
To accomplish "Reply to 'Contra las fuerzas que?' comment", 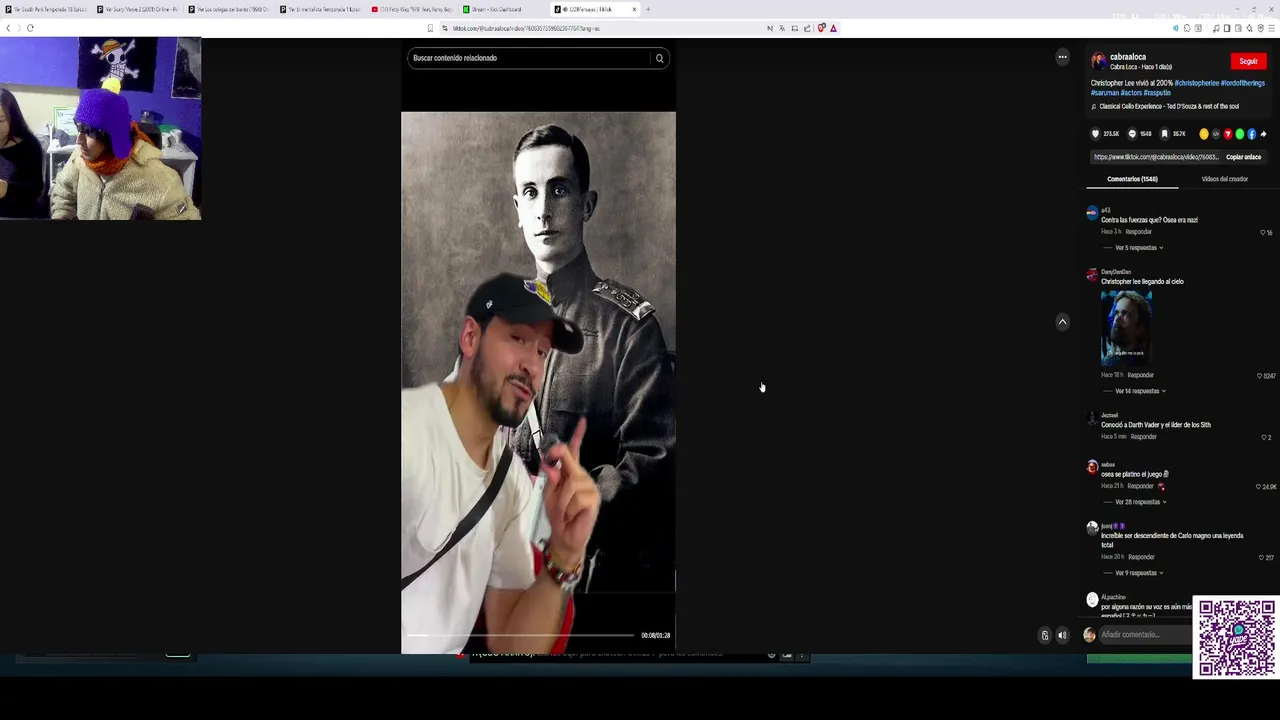I will point(1138,232).
